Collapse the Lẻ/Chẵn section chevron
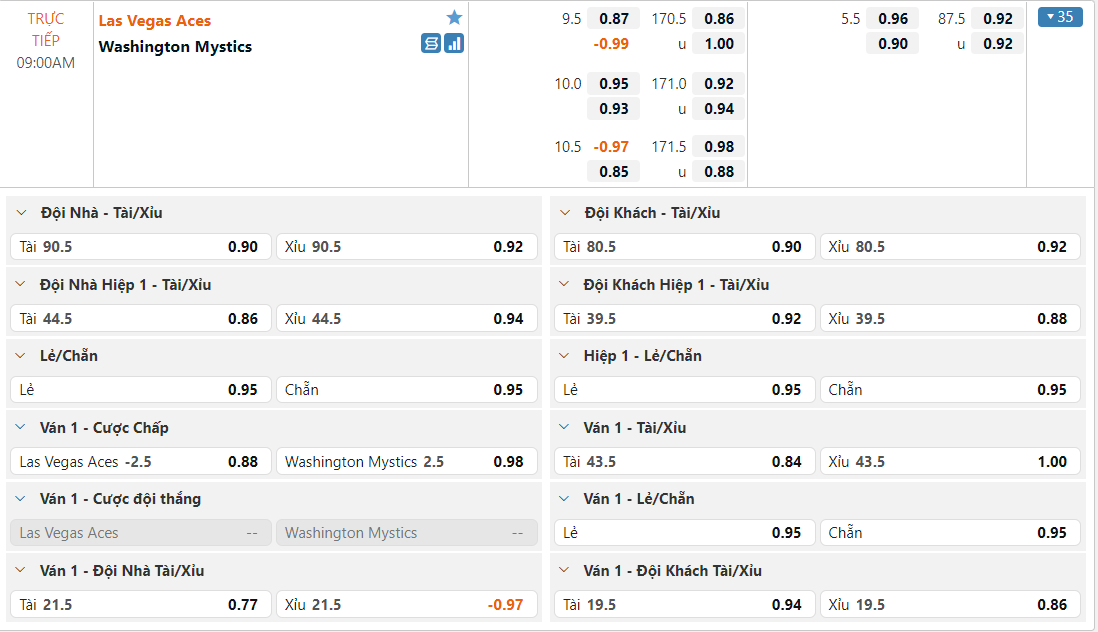The width and height of the screenshot is (1098, 632). (x=21, y=356)
